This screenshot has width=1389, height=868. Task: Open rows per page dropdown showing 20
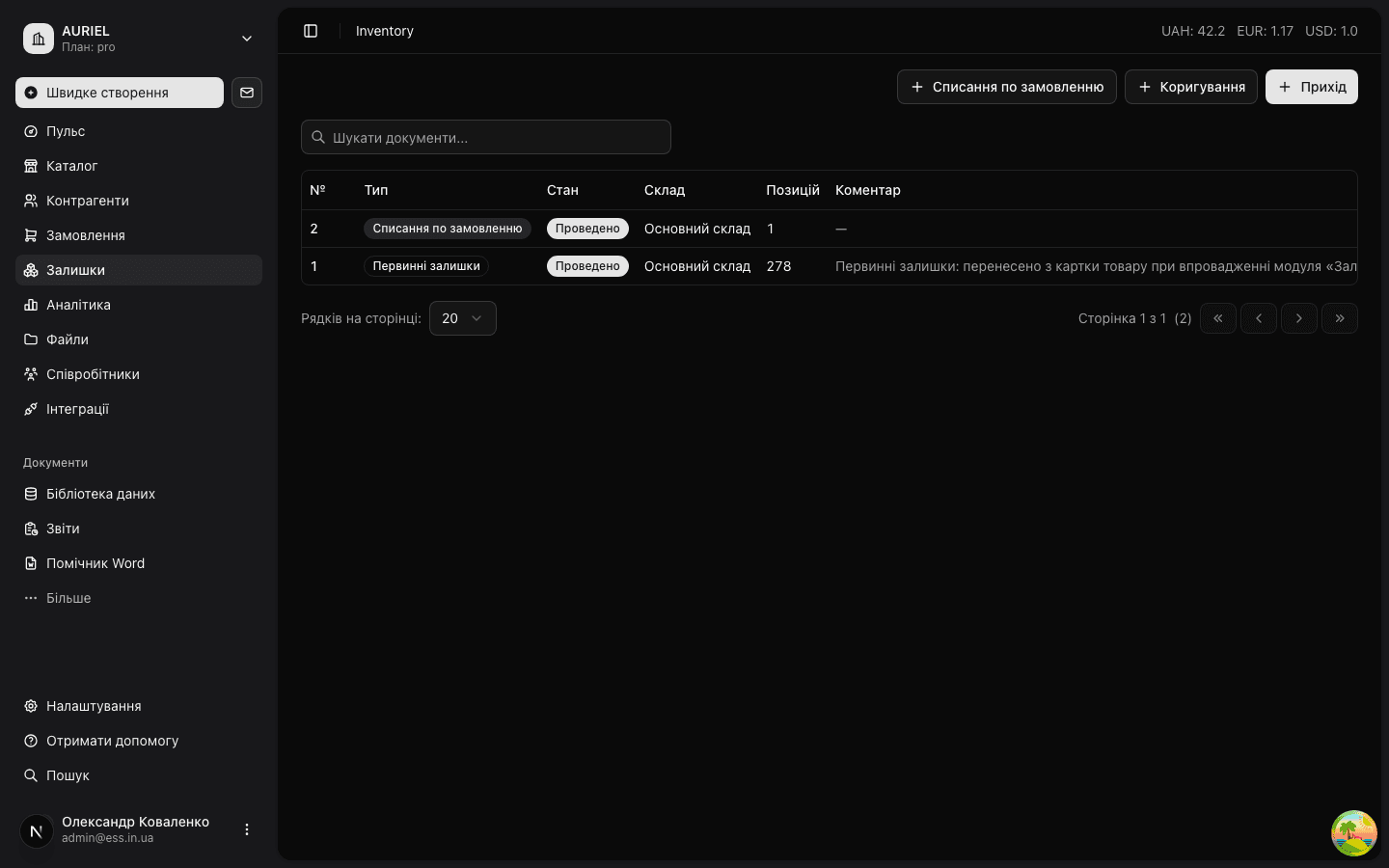pyautogui.click(x=463, y=318)
